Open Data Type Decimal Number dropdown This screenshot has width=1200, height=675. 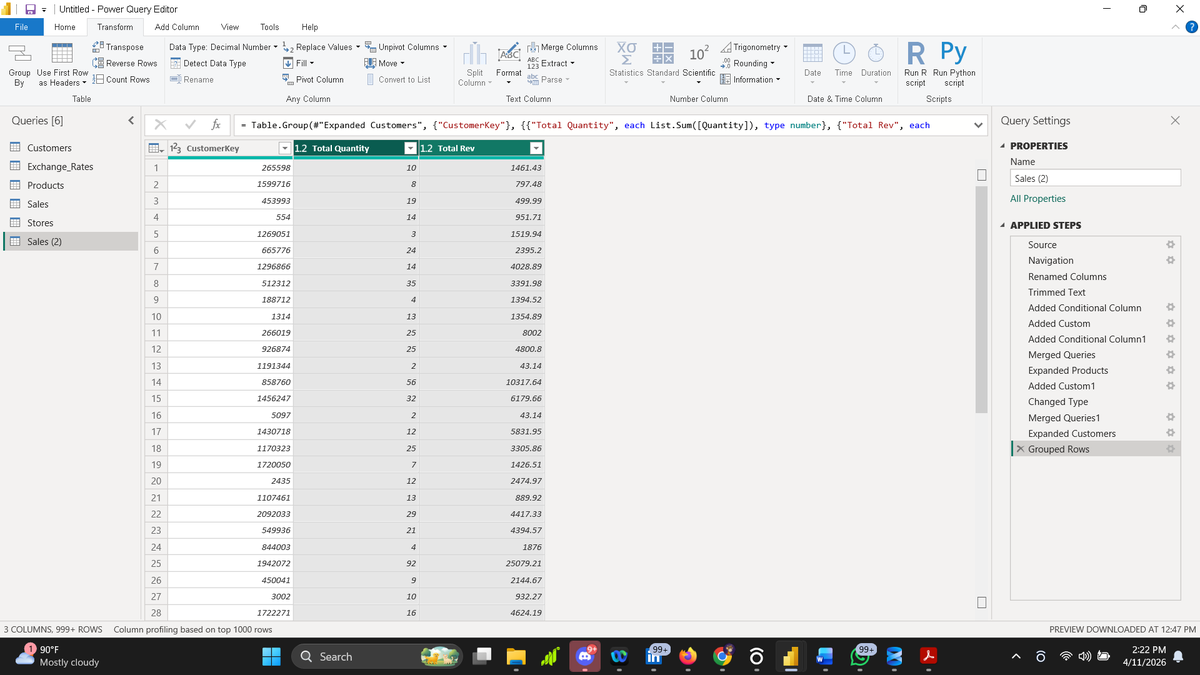[223, 47]
